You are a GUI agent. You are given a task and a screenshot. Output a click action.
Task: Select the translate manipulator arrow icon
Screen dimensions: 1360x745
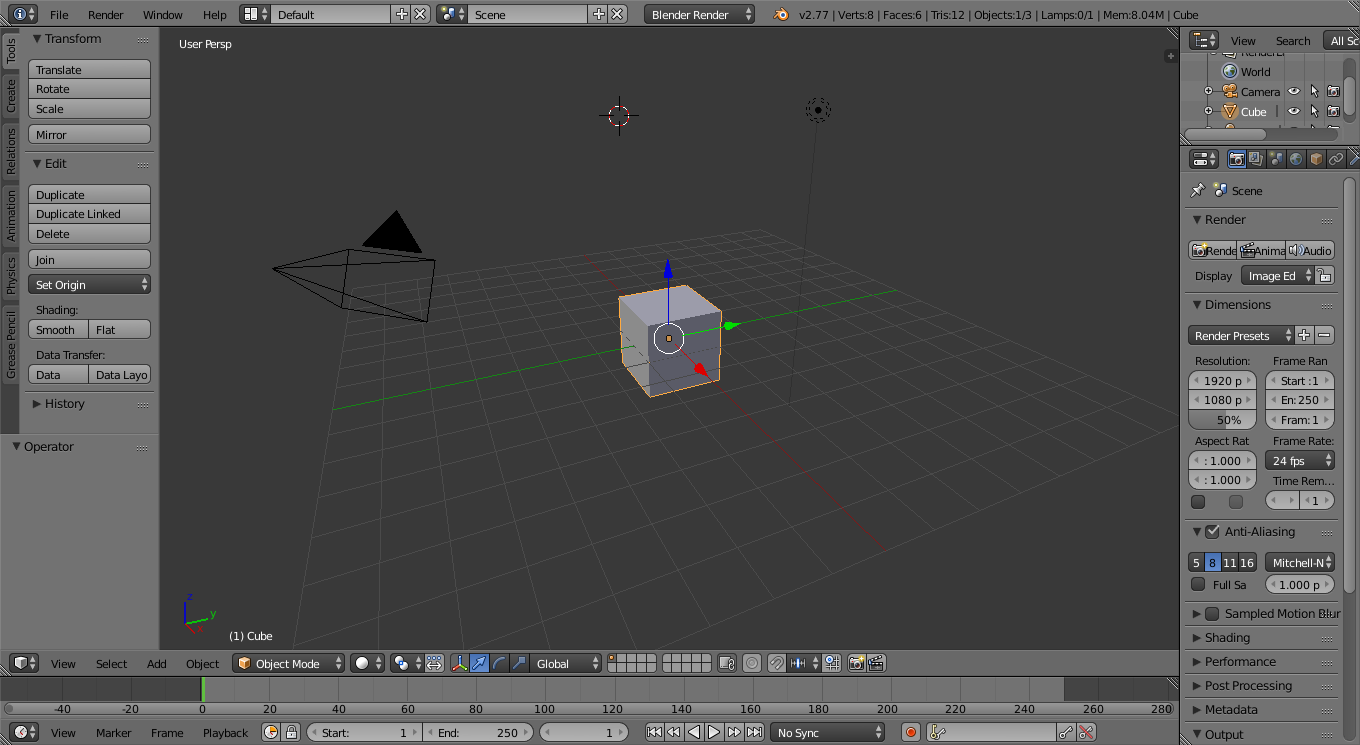click(479, 663)
